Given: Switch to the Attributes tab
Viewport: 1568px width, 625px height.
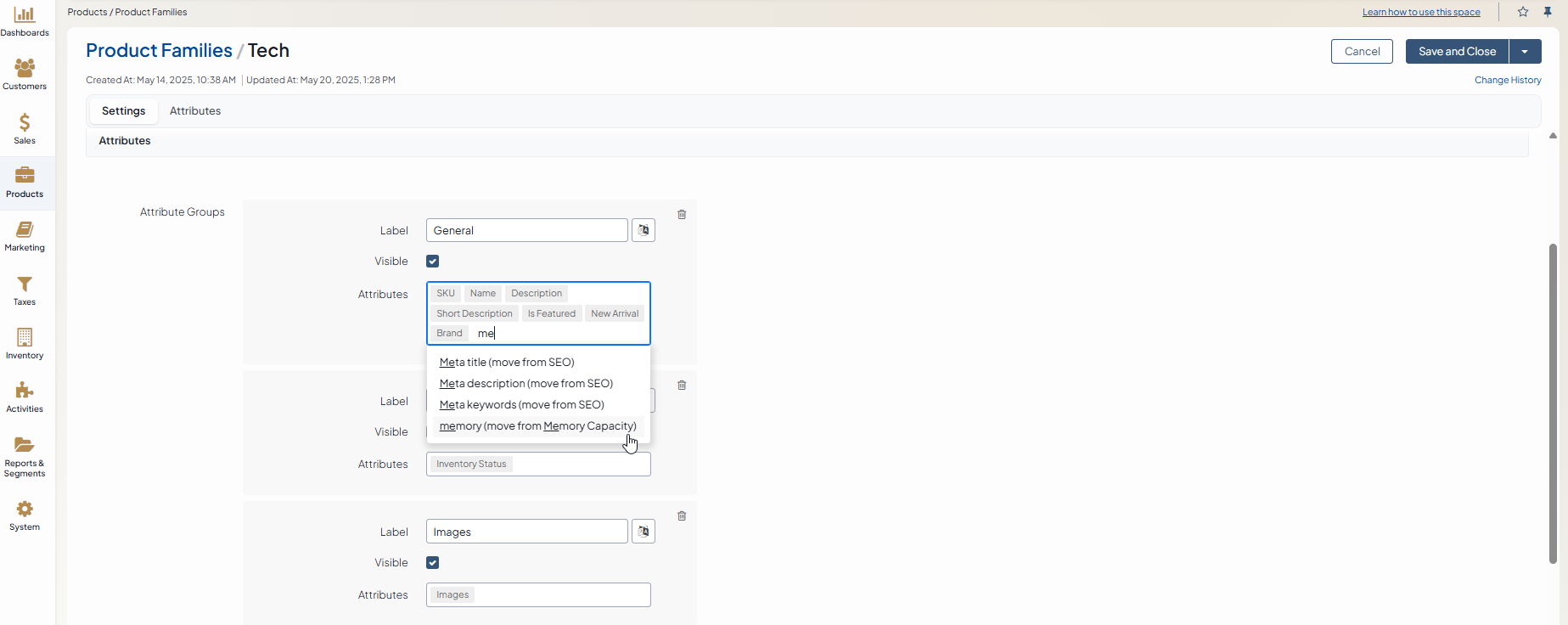Looking at the screenshot, I should [x=195, y=111].
